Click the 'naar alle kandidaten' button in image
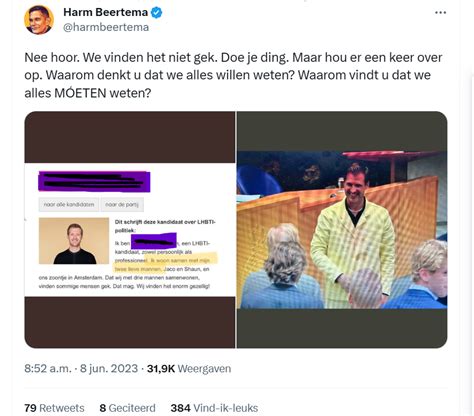Viewport: 474px width, 416px height. point(69,204)
